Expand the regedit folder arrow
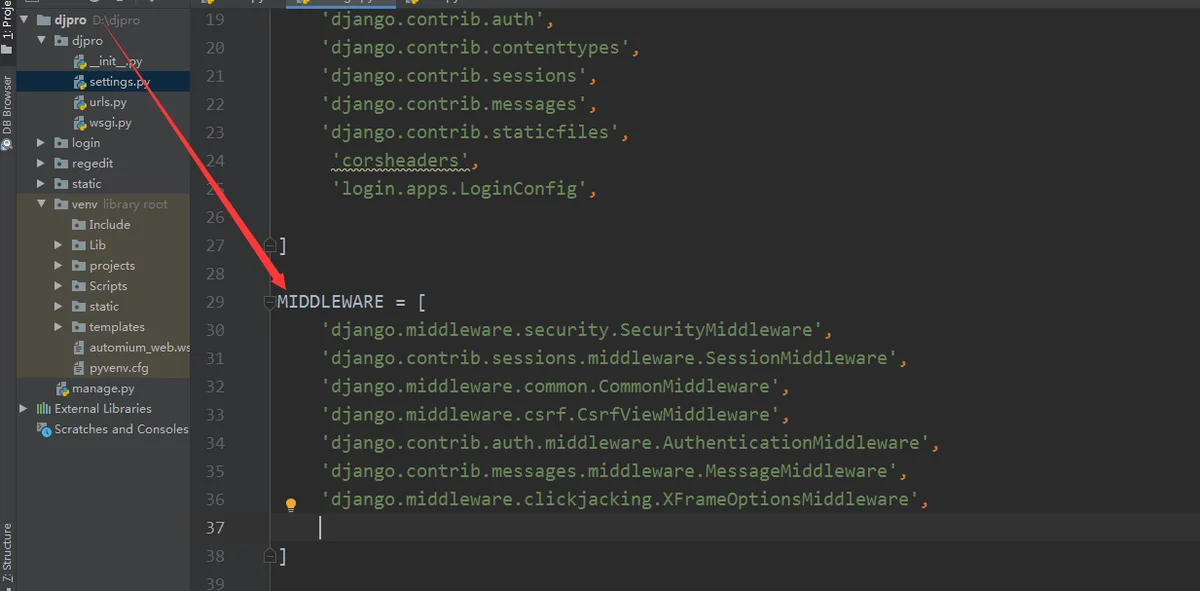 coord(41,164)
